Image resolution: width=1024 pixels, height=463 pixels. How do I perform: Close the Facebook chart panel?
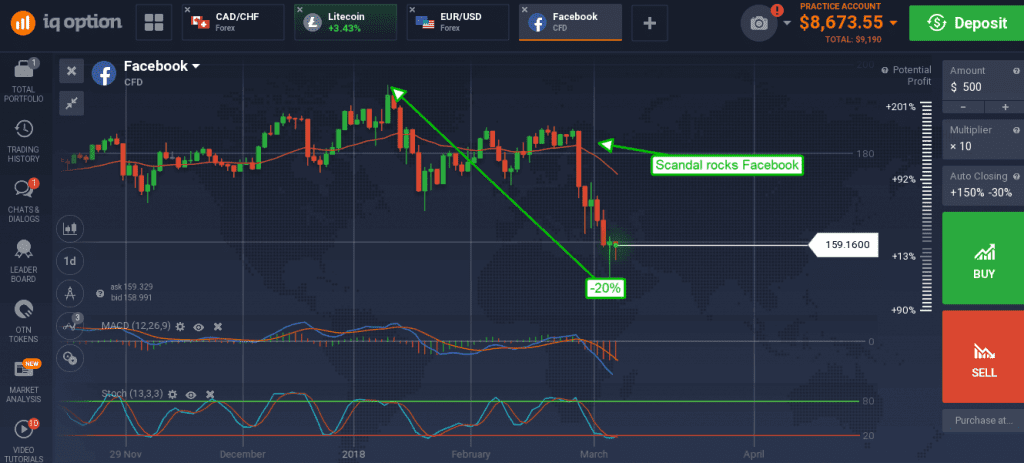point(71,71)
